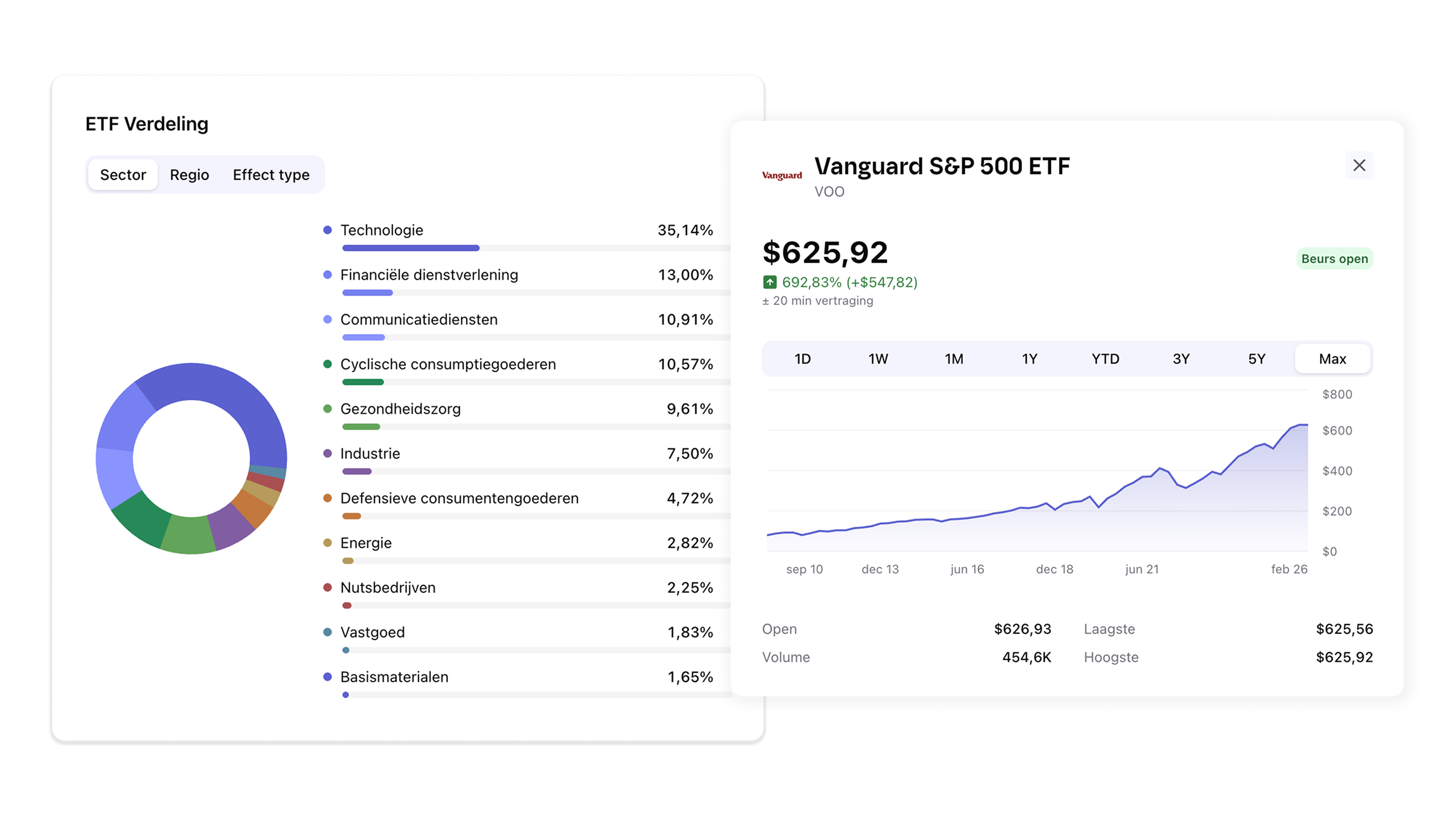
Task: Switch to the Regio tab
Action: [x=189, y=175]
